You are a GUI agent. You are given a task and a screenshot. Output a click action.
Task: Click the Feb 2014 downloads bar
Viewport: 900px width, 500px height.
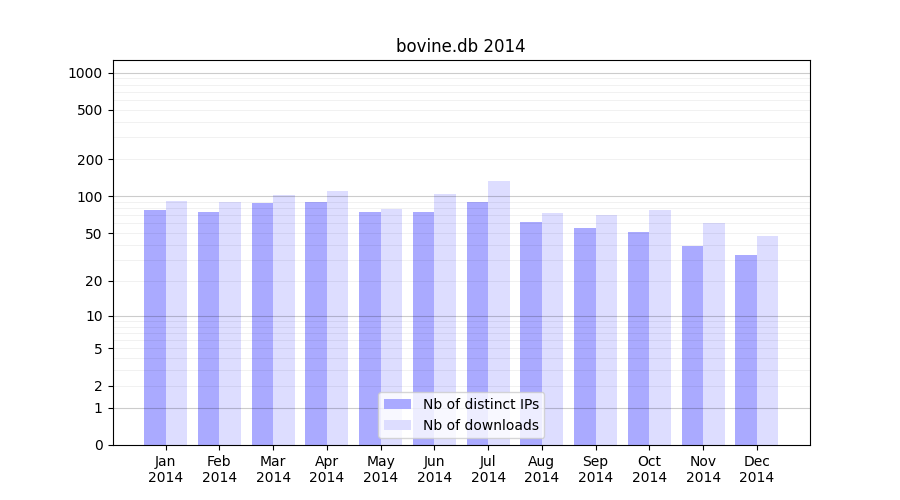[x=230, y=323]
